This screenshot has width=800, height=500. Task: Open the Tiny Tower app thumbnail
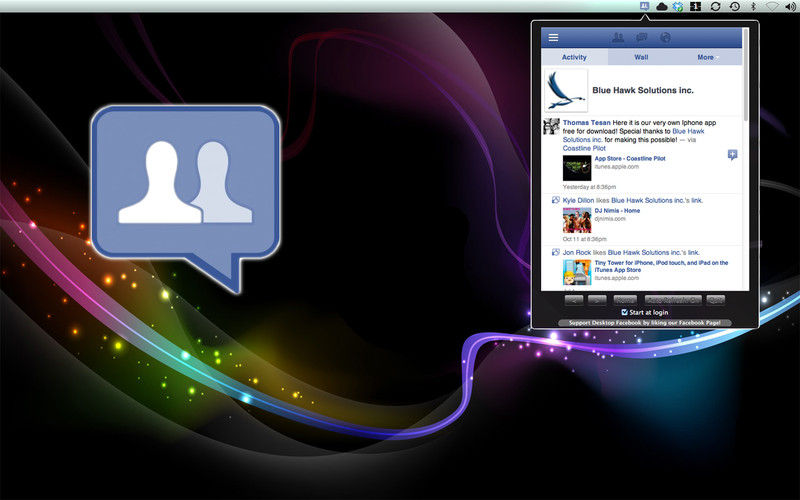click(577, 272)
